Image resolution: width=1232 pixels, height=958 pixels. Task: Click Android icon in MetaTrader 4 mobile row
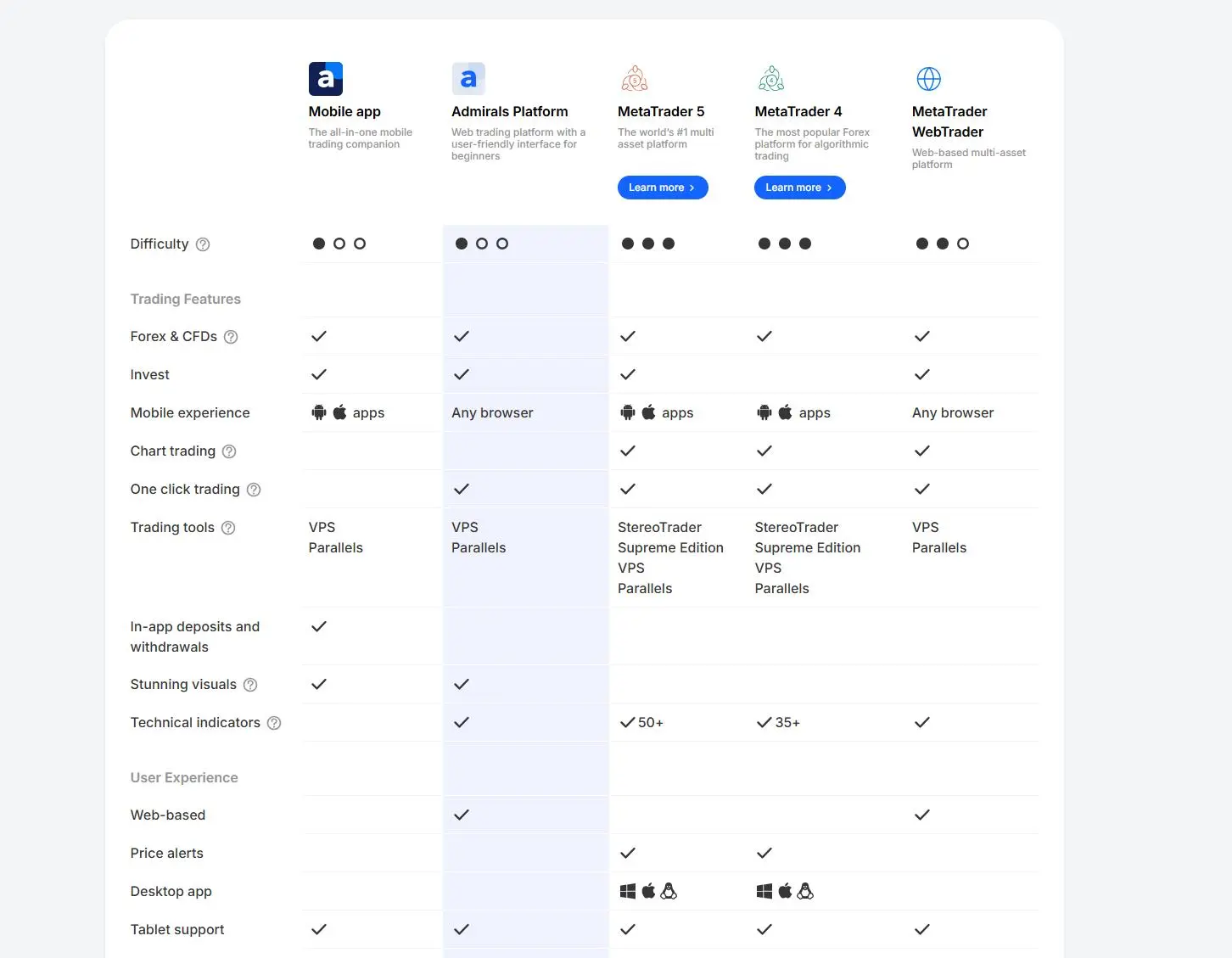pyautogui.click(x=764, y=412)
